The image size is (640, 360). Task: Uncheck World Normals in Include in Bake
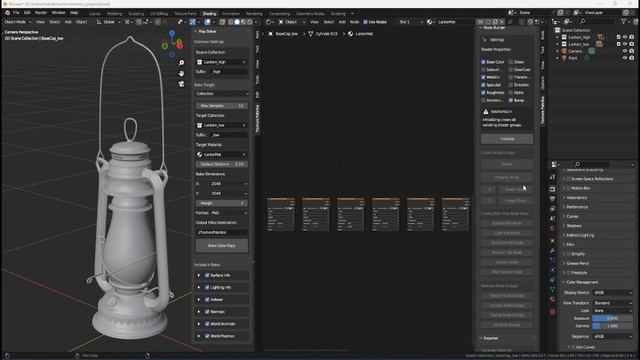tap(207, 324)
